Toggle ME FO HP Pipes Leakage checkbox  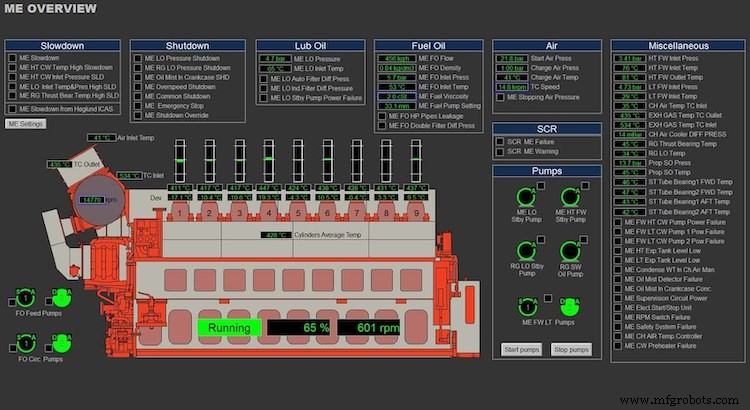381,116
